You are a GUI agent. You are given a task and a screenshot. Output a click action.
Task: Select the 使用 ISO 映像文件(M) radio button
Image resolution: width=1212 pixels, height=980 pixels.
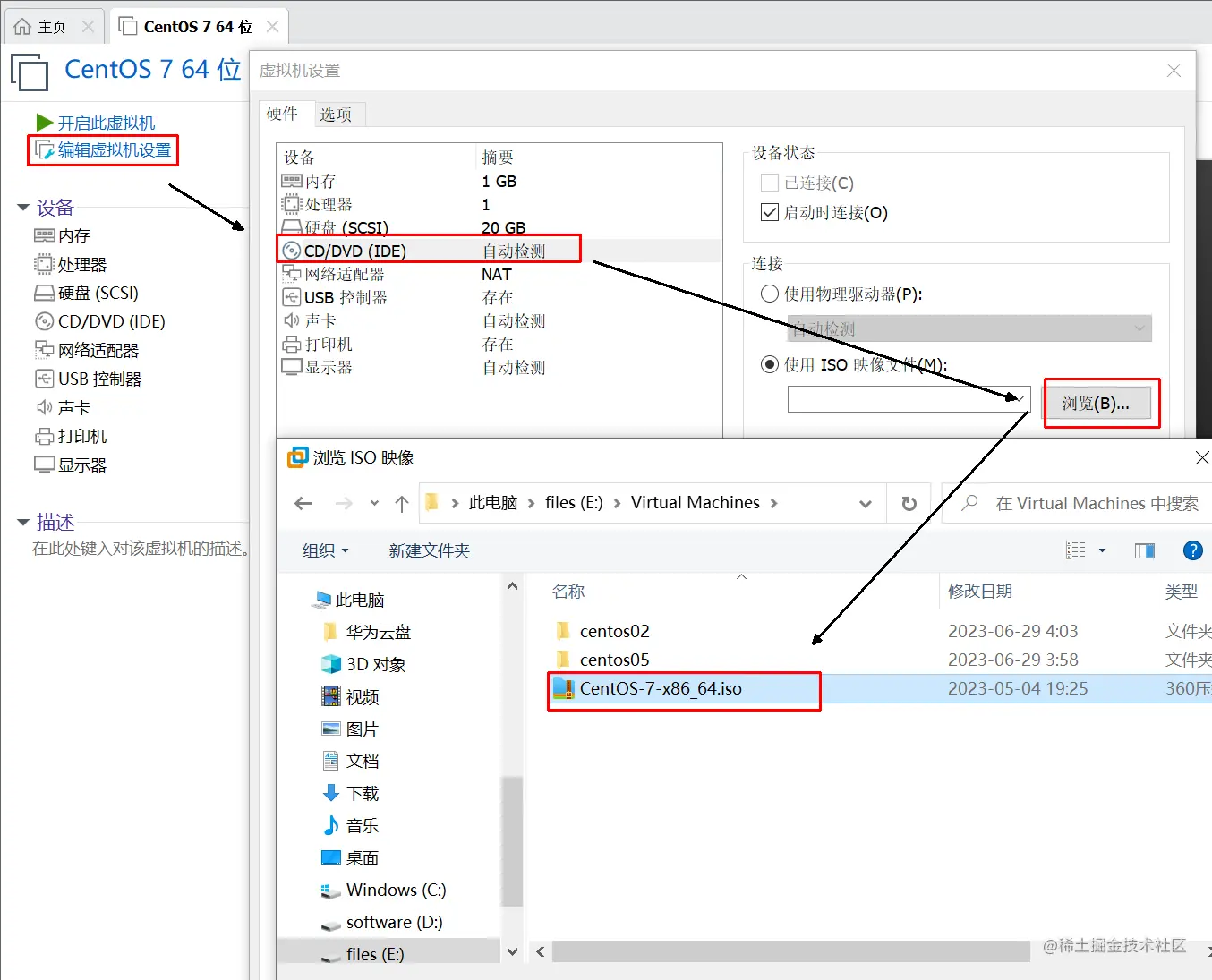[x=770, y=364]
